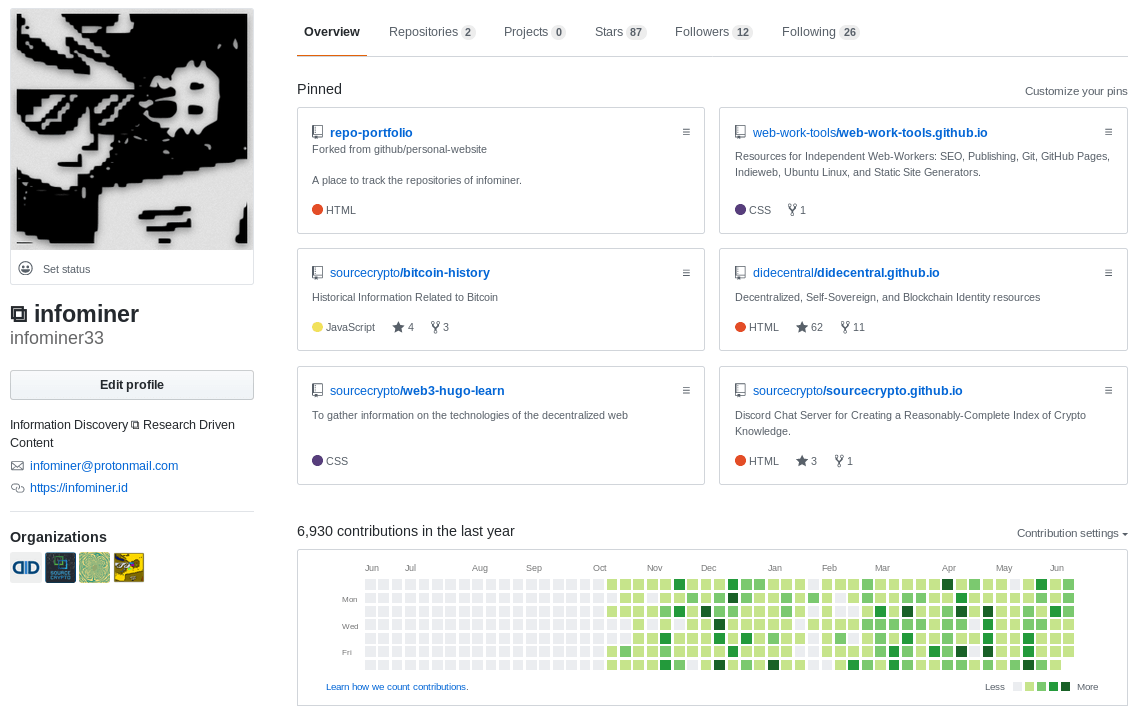Image resolution: width=1132 pixels, height=707 pixels.
Task: Open the Stars tab
Action: pyautogui.click(x=620, y=32)
